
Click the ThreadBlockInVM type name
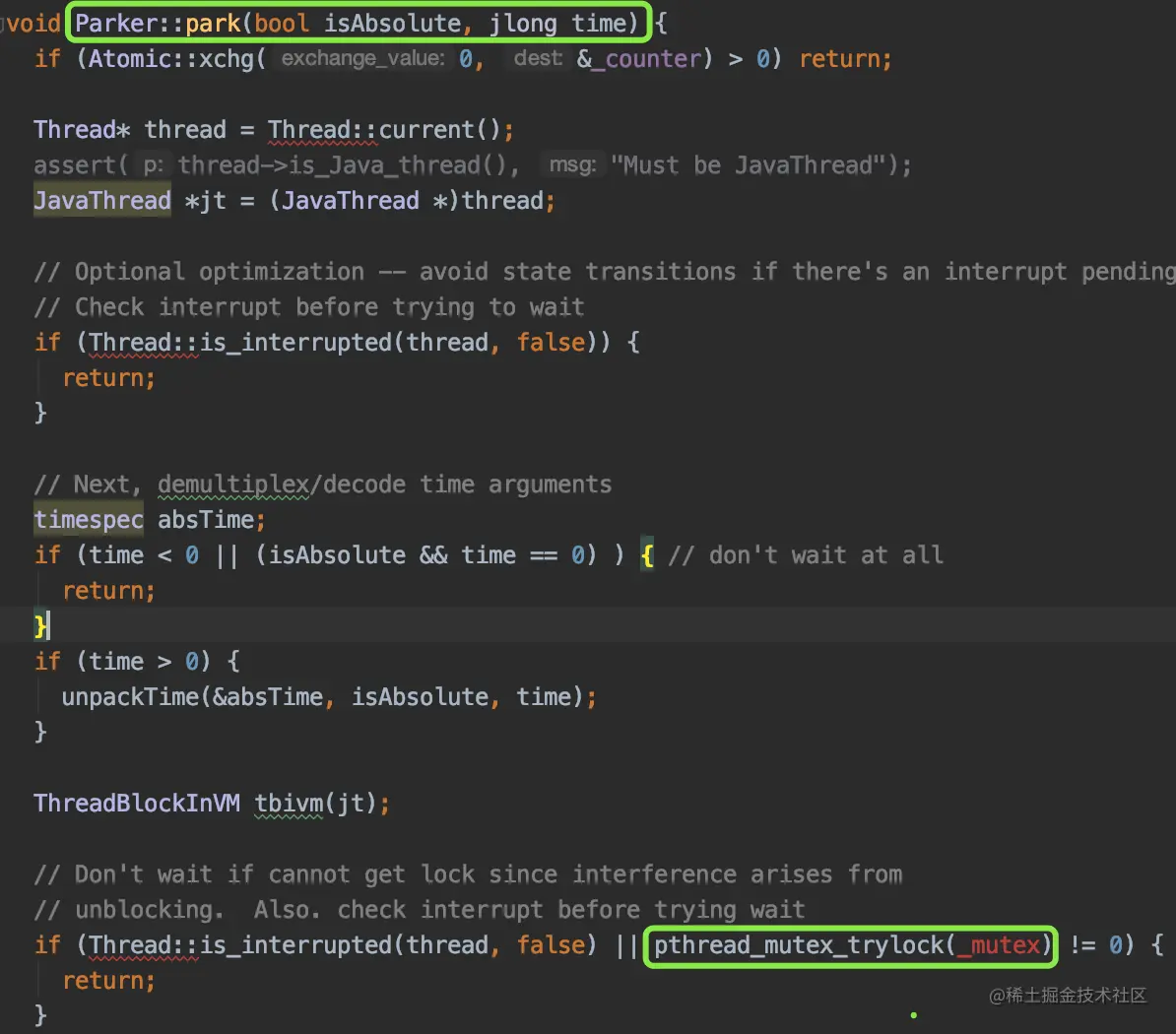[x=137, y=803]
